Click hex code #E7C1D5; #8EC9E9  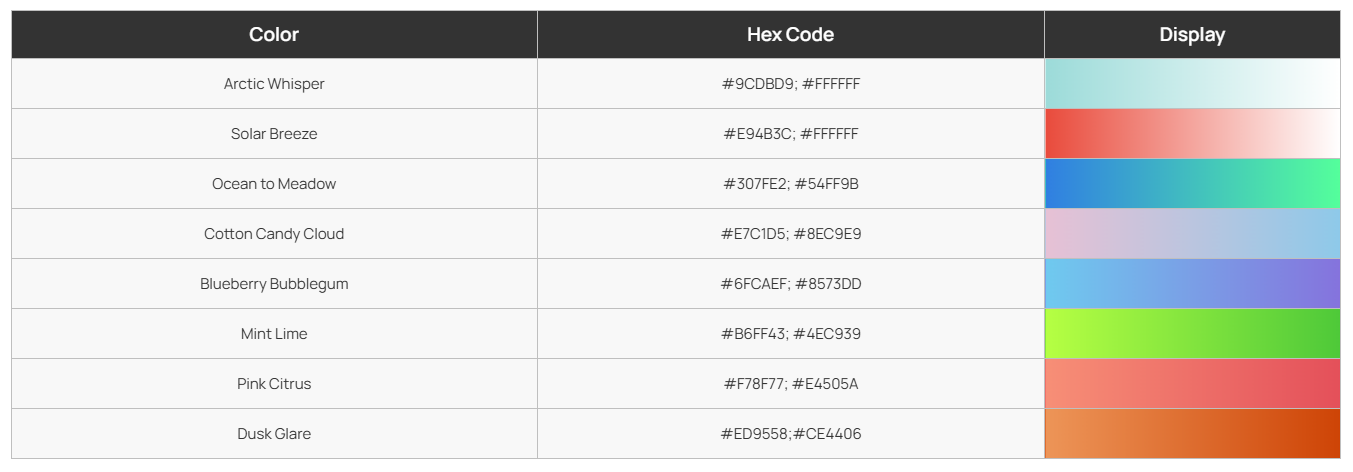pos(790,234)
